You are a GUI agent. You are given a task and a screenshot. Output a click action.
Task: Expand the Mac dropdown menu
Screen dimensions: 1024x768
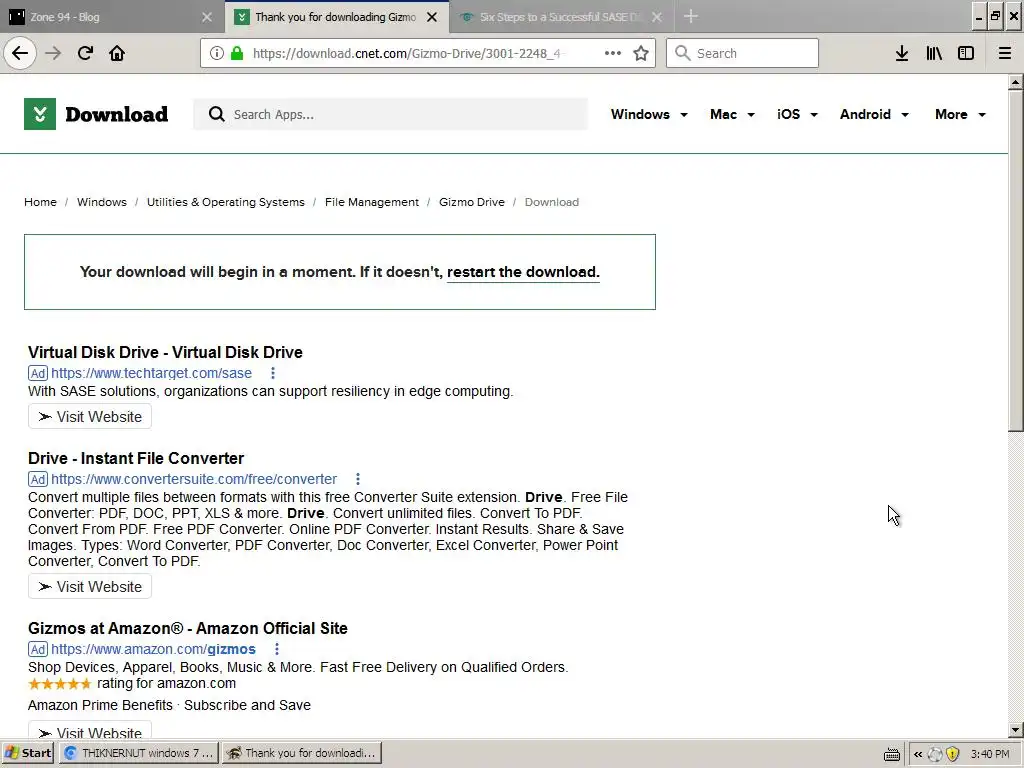click(732, 114)
